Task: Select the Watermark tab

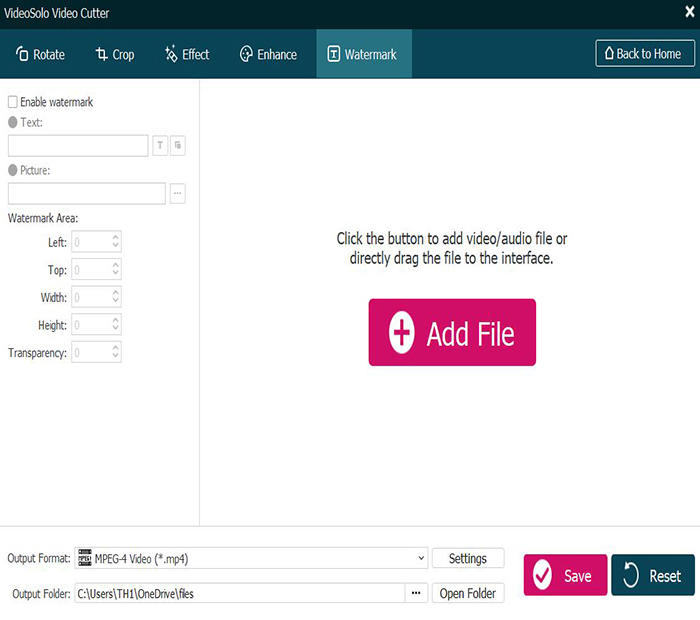Action: (x=363, y=54)
